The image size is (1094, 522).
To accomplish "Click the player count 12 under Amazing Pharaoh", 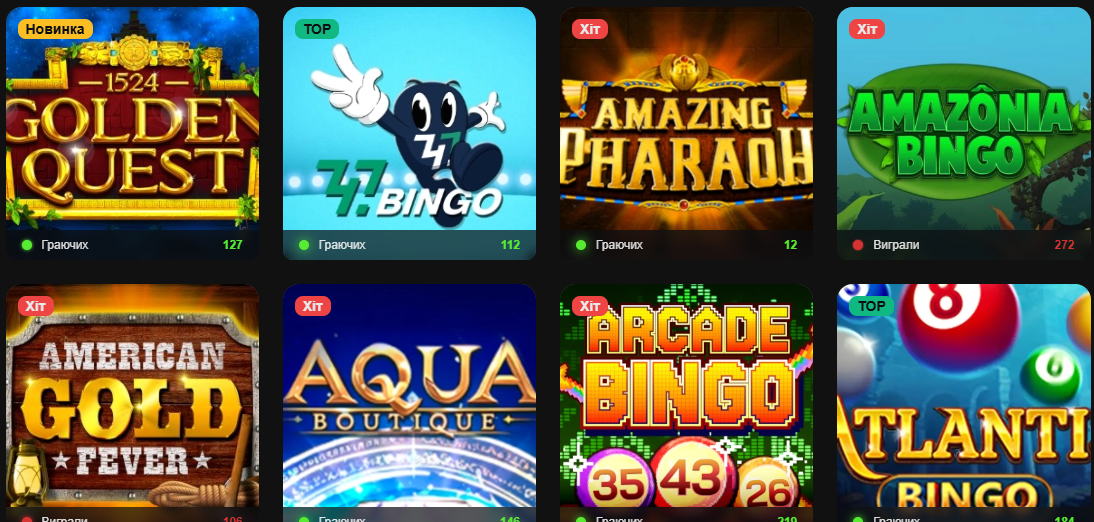I will [790, 245].
